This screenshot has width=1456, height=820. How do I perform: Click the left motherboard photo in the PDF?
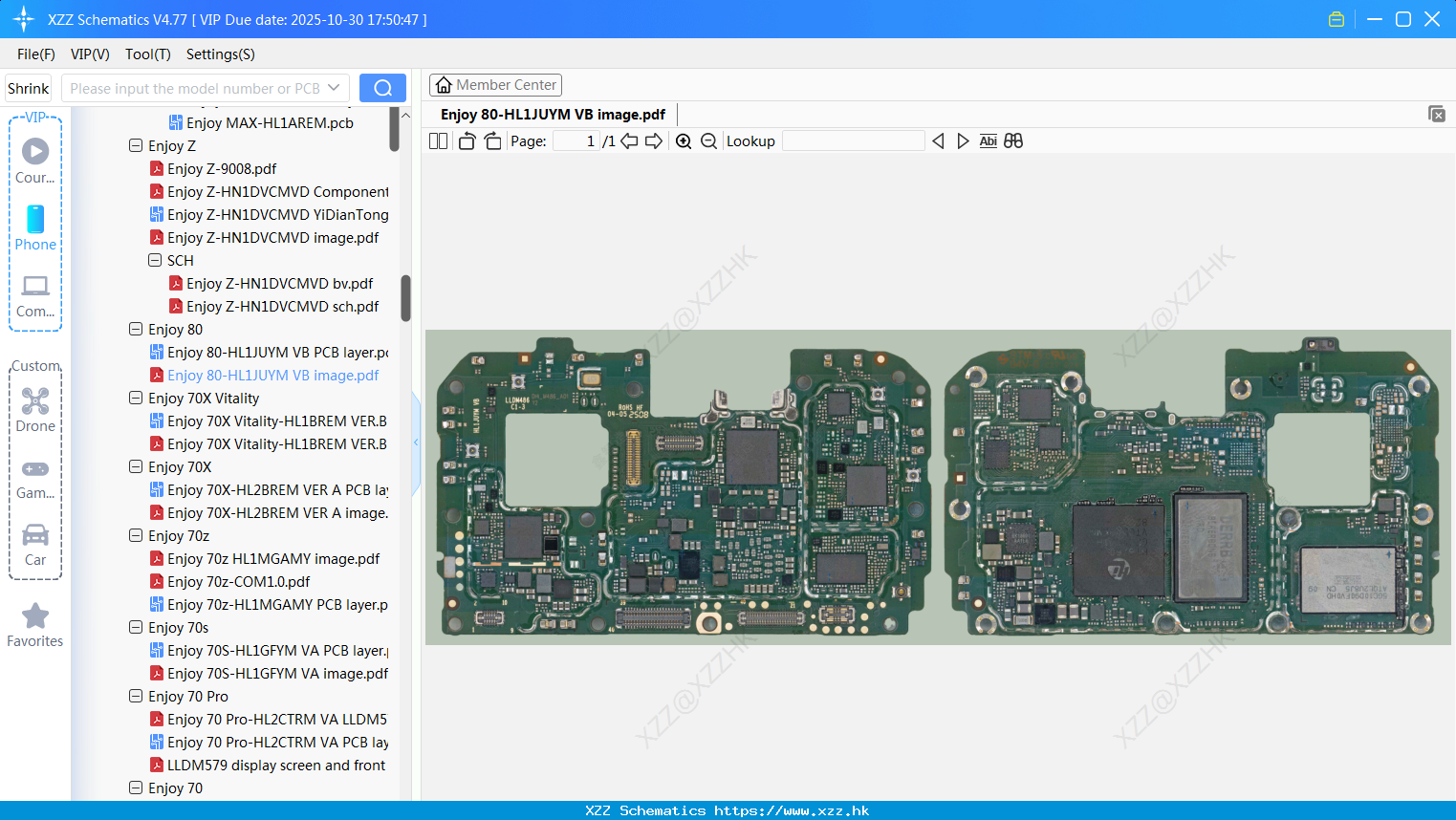click(x=685, y=487)
